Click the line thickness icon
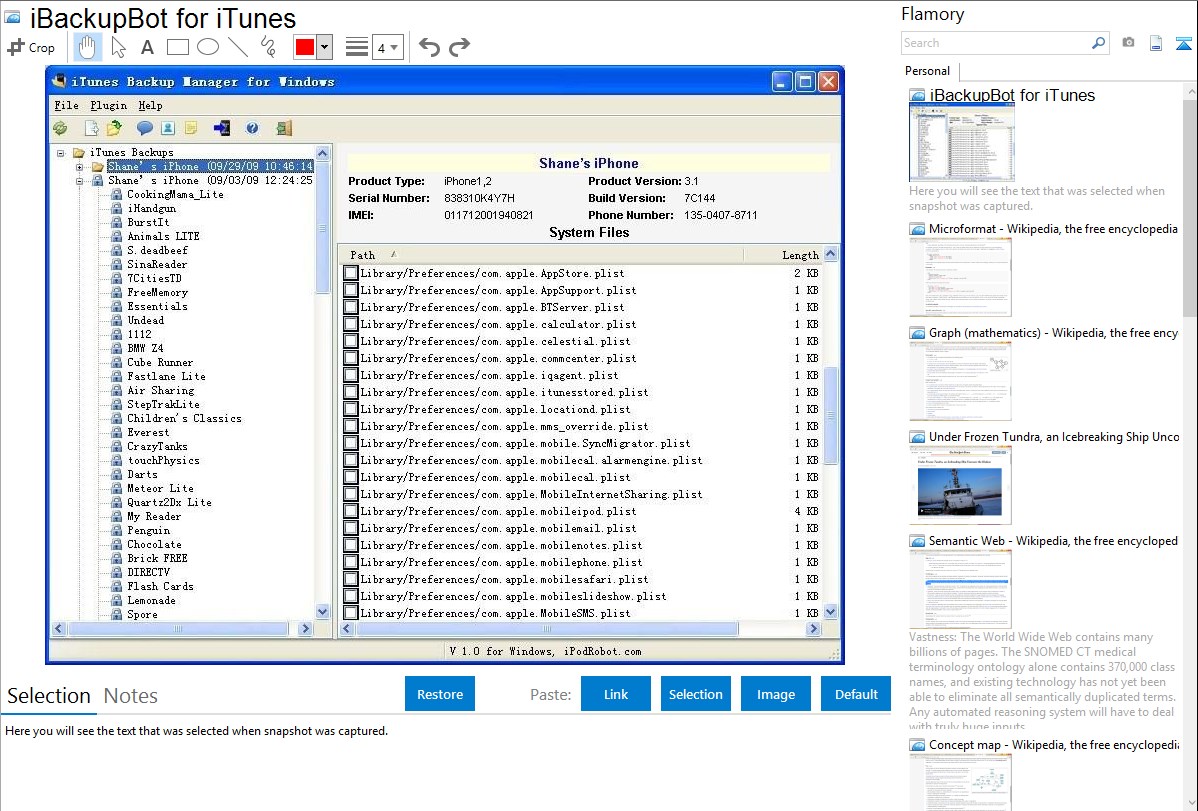Viewport: 1198px width, 811px height. 357,47
